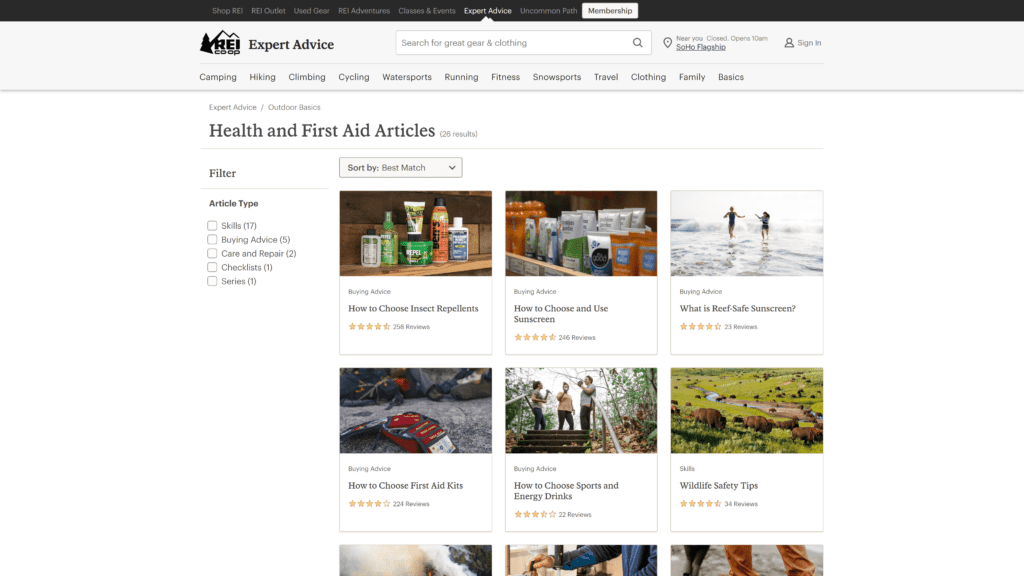Click the sunscreen products thumbnail image
The width and height of the screenshot is (1024, 576).
tap(581, 233)
